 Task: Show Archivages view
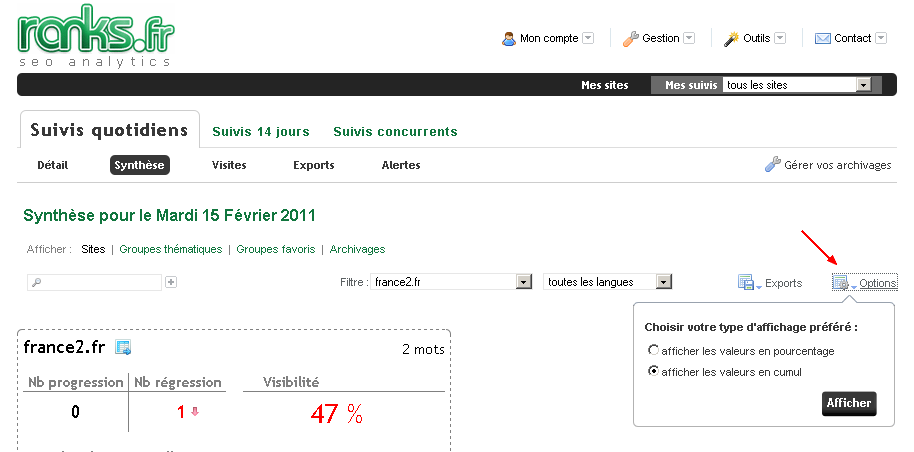(x=357, y=249)
